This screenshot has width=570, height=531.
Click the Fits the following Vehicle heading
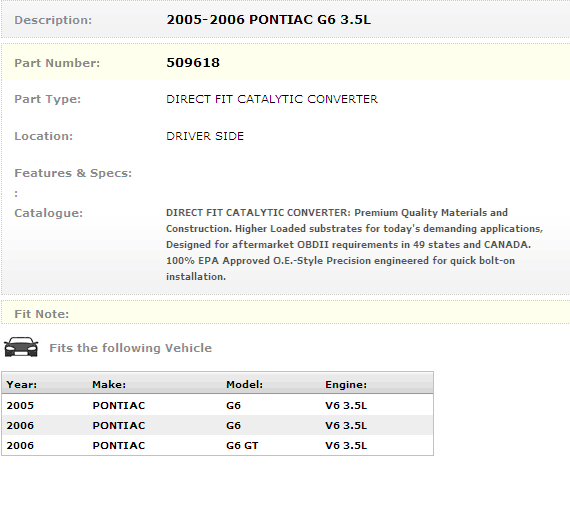[131, 348]
